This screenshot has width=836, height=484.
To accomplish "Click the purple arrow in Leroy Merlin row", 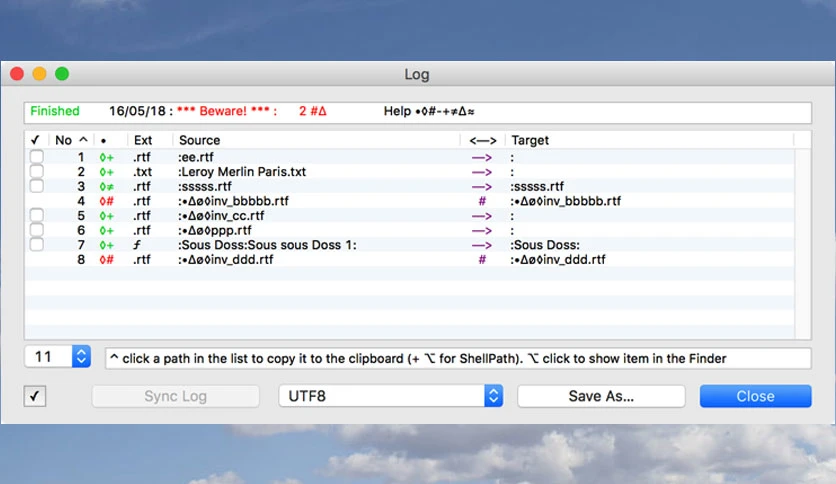I will click(x=481, y=172).
